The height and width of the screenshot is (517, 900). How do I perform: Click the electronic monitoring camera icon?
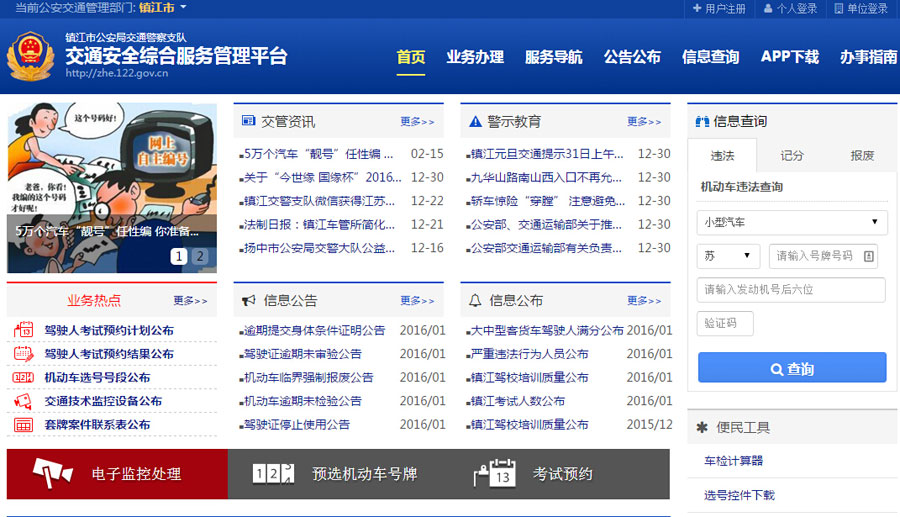coord(52,473)
